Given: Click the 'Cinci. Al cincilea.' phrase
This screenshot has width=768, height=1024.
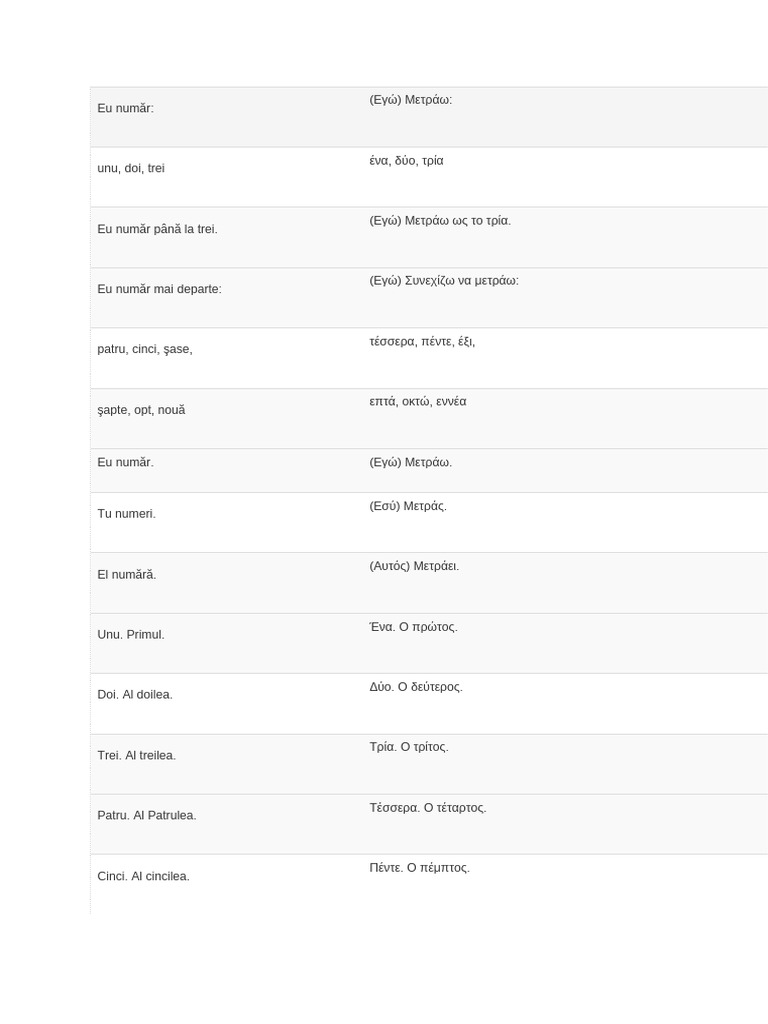Looking at the screenshot, I should 144,876.
